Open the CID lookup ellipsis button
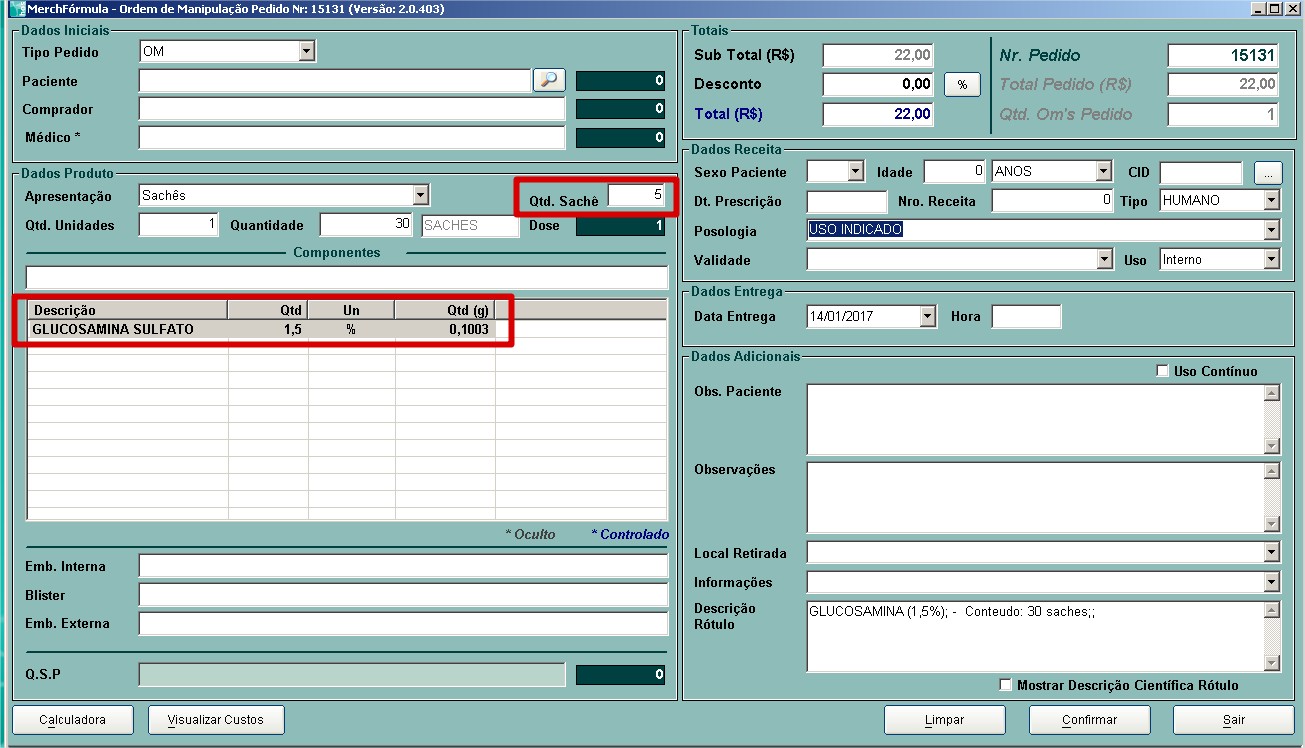1305x748 pixels. click(x=1268, y=172)
